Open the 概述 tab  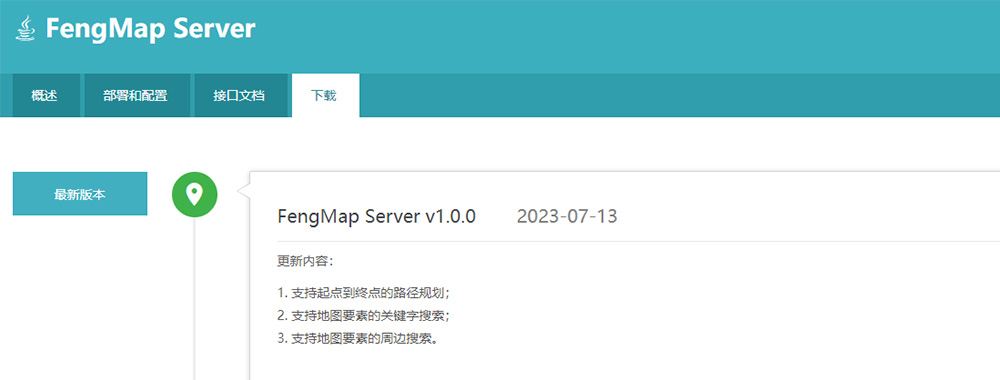[45, 96]
